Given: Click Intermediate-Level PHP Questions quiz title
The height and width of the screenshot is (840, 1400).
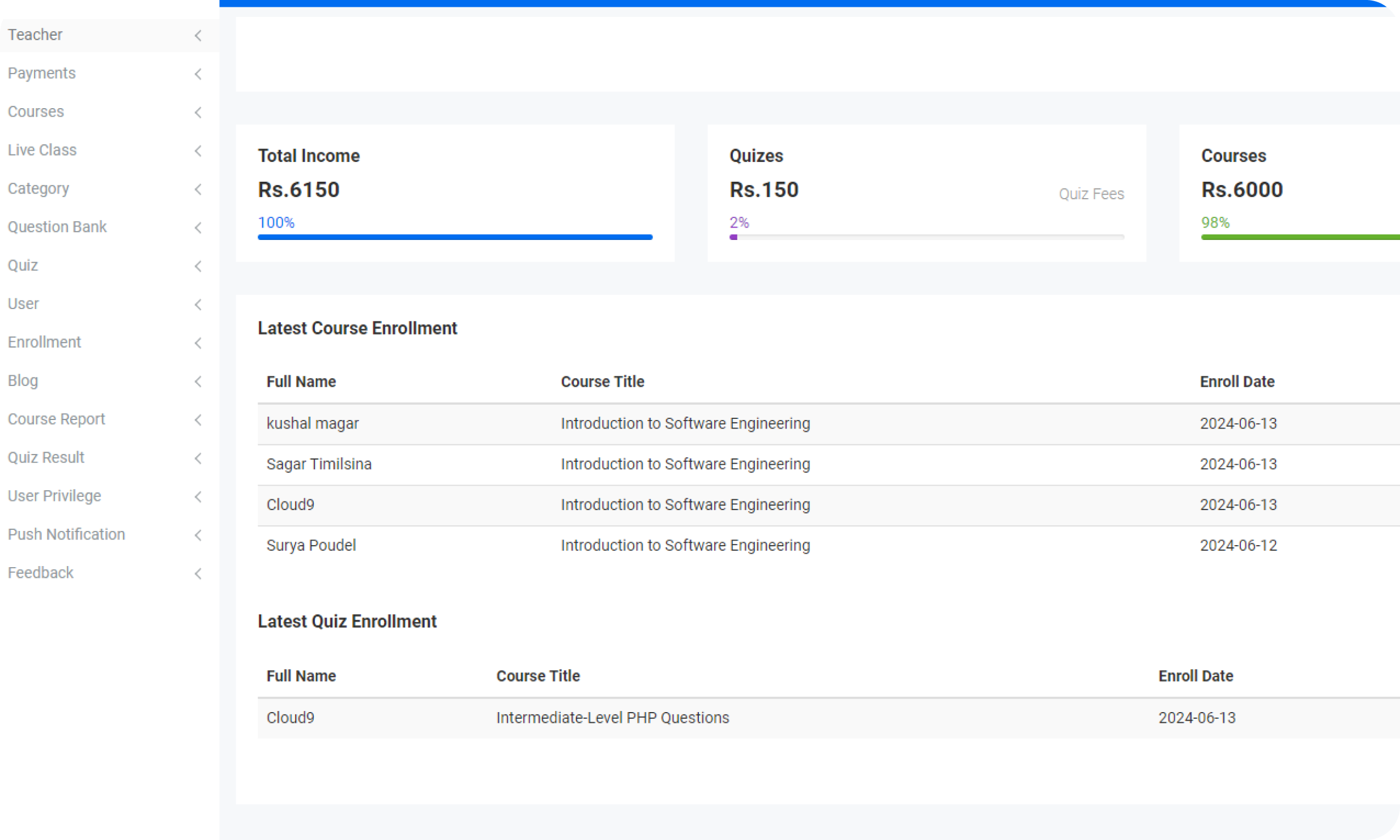Looking at the screenshot, I should point(613,718).
